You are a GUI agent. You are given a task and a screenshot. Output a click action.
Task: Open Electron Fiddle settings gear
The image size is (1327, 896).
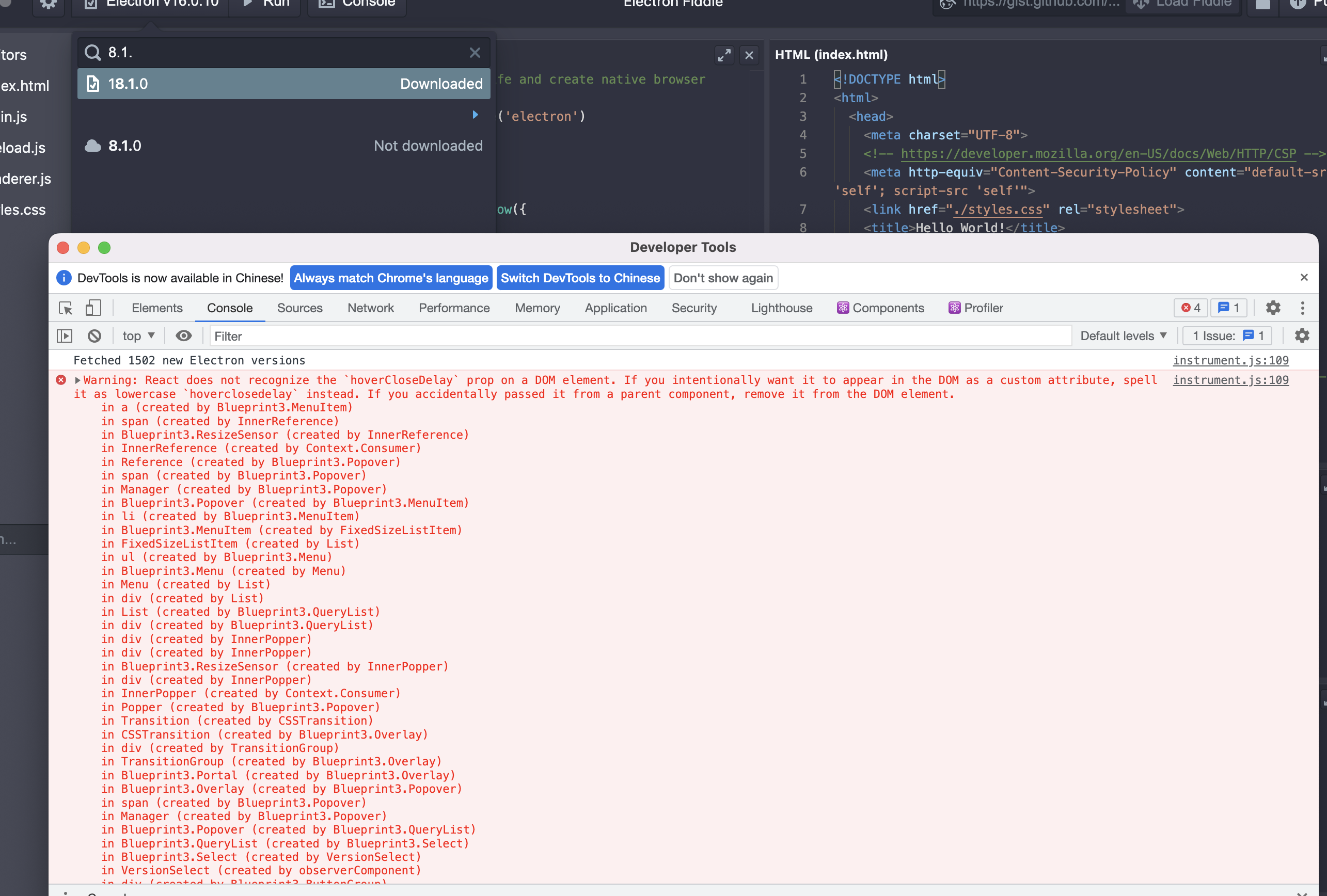(x=48, y=4)
